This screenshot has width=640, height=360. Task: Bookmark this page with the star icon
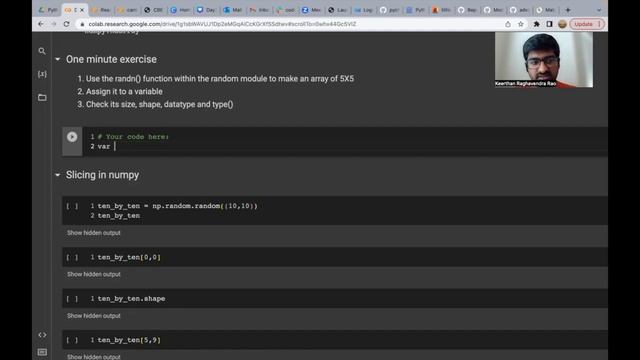(x=520, y=24)
